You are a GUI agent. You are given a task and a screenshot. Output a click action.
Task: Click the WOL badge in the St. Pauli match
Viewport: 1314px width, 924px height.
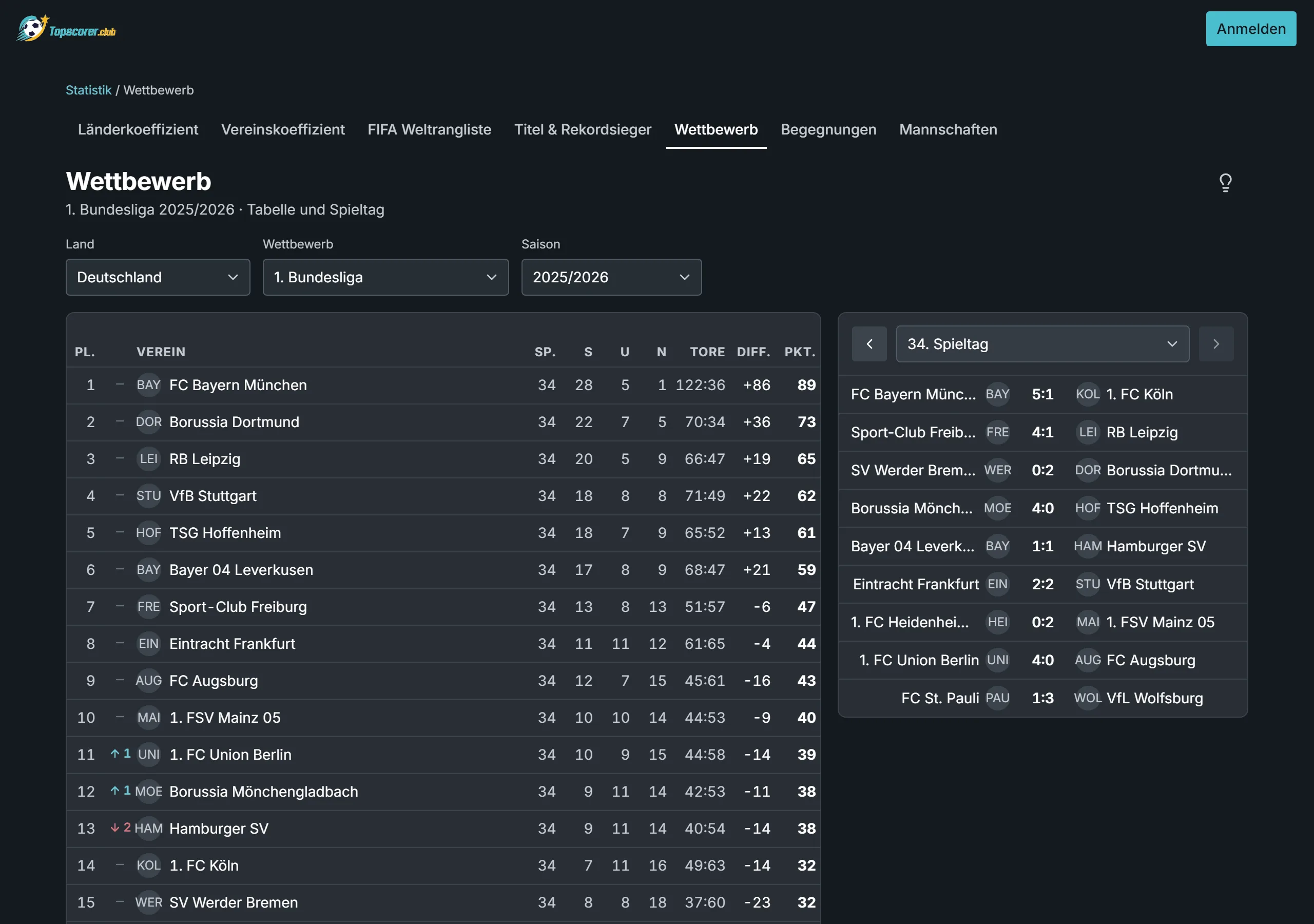pyautogui.click(x=1087, y=699)
